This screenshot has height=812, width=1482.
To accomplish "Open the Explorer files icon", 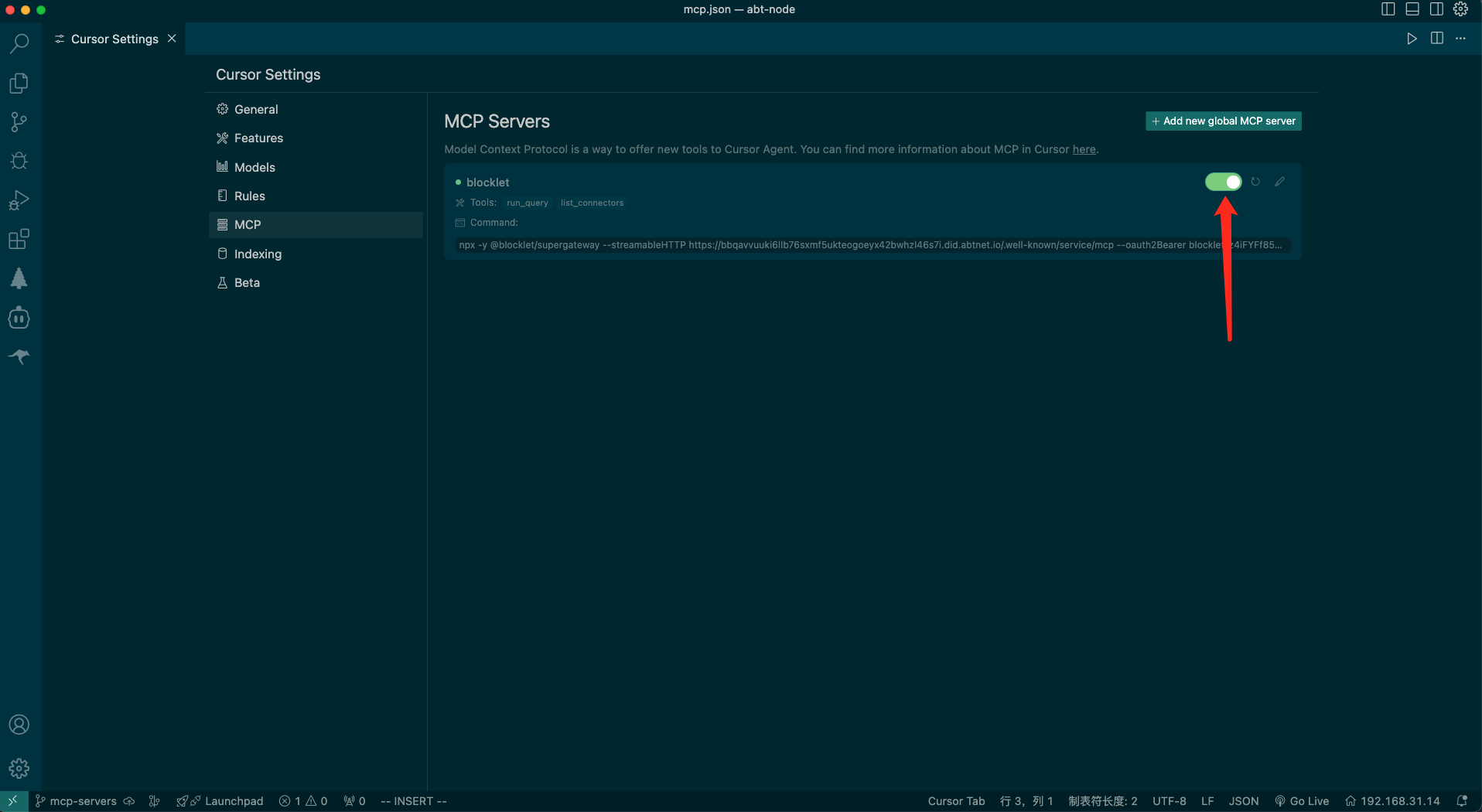I will point(19,83).
